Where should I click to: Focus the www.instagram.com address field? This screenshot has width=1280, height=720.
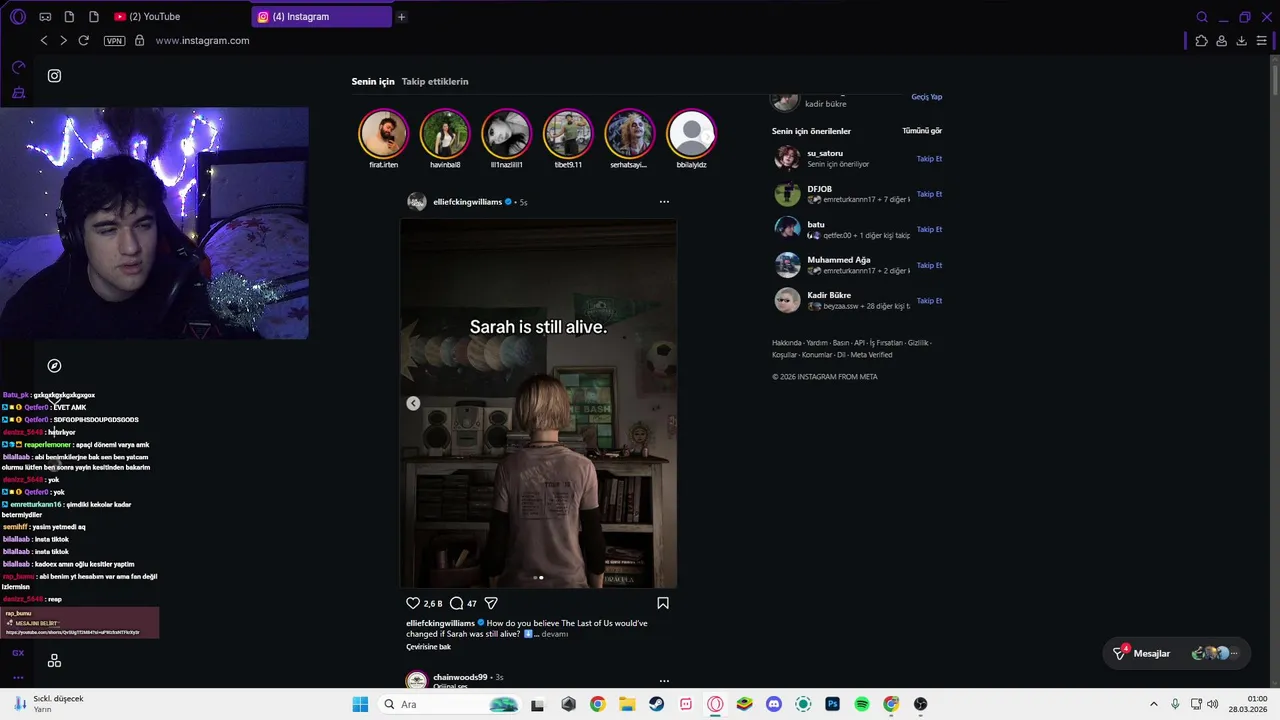click(202, 41)
